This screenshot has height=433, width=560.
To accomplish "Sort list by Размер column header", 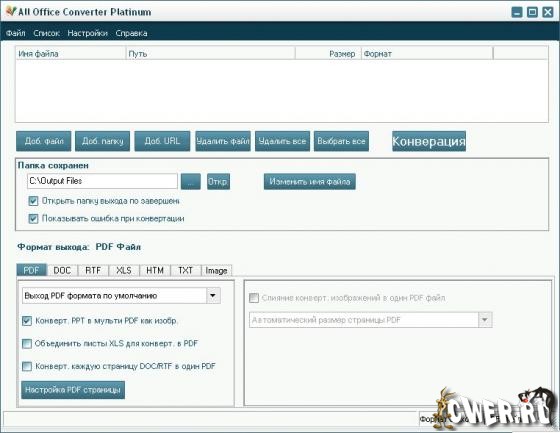I will tap(328, 54).
